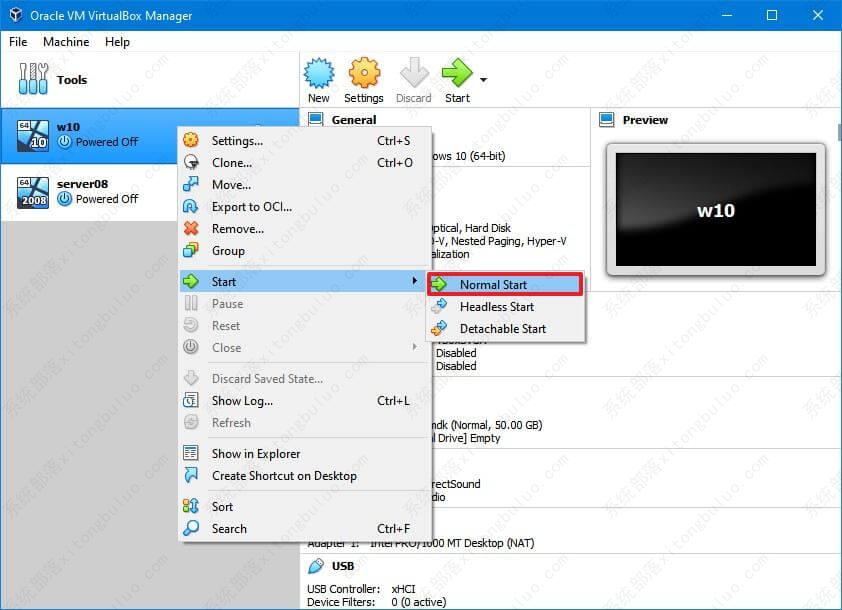Image resolution: width=842 pixels, height=610 pixels.
Task: Click the Remove... red X entry
Action: [238, 229]
